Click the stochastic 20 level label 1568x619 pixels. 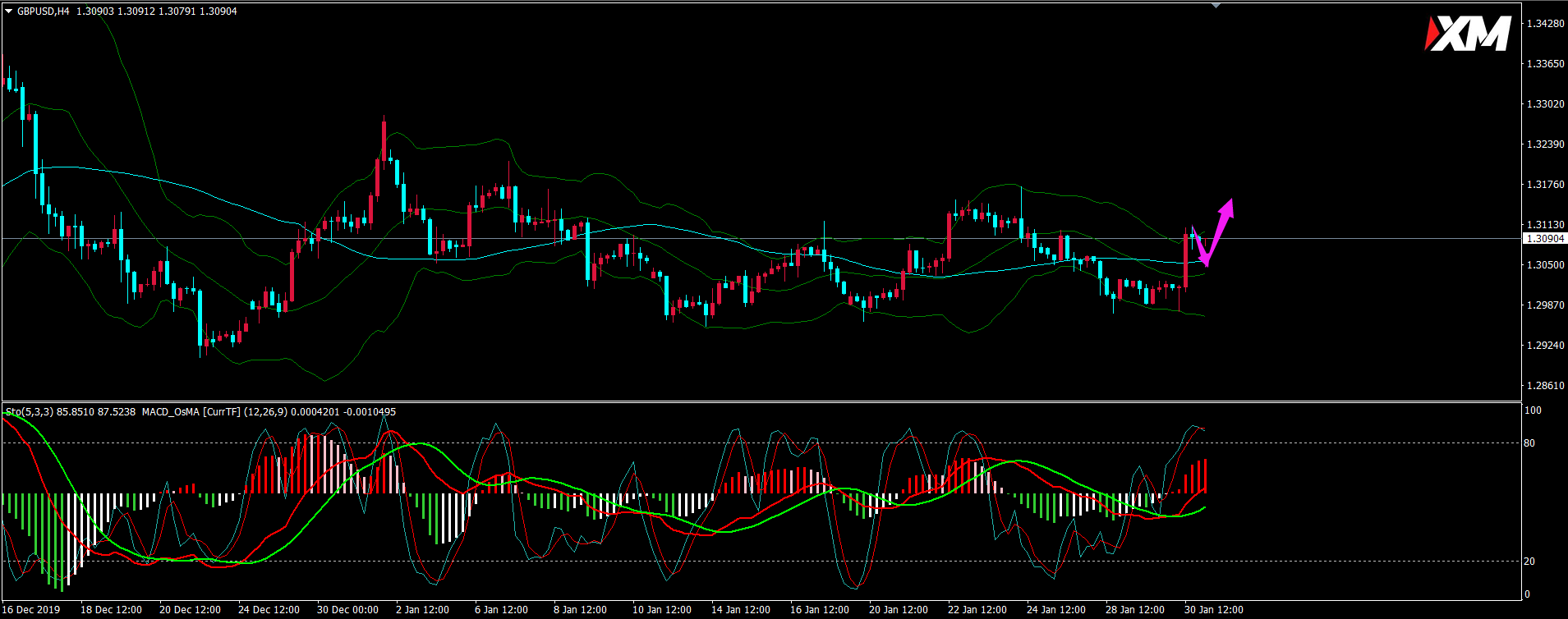pyautogui.click(x=1529, y=562)
